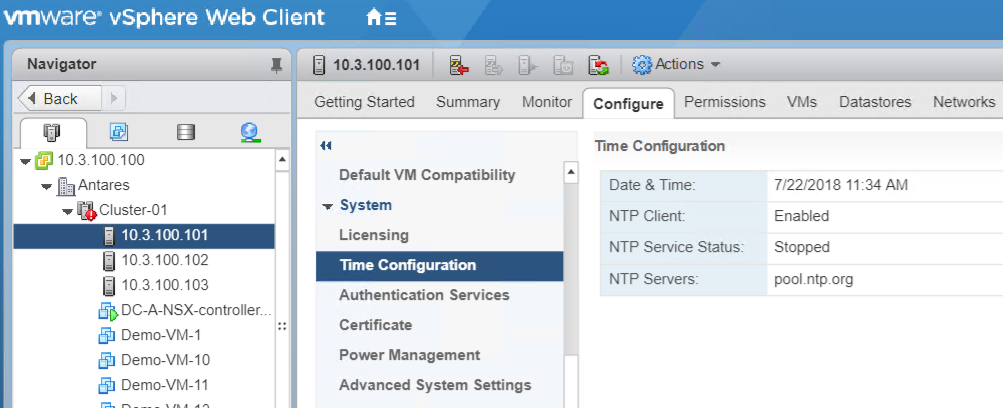
Task: Click the Demo-VM-10 VM icon
Action: [x=106, y=361]
